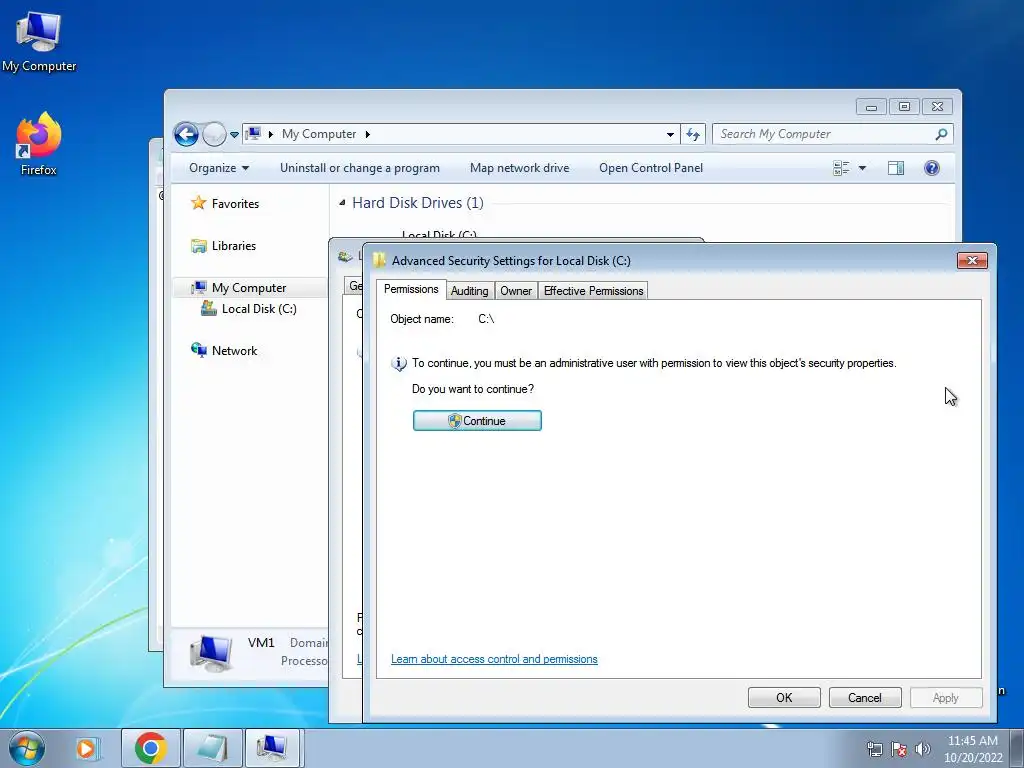1024x768 pixels.
Task: Click the Network globe icon in sidebar
Action: [x=199, y=350]
